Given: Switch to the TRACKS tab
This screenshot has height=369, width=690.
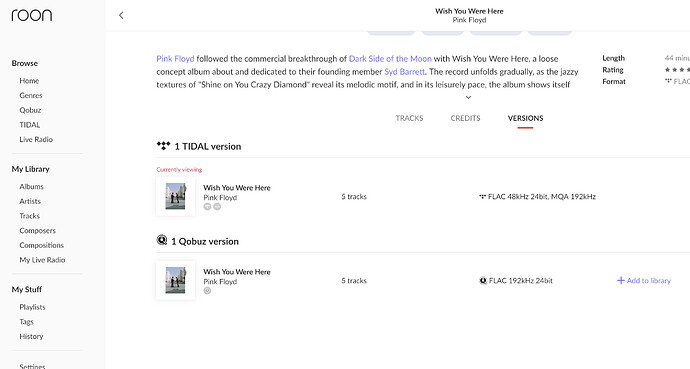Looking at the screenshot, I should [409, 118].
